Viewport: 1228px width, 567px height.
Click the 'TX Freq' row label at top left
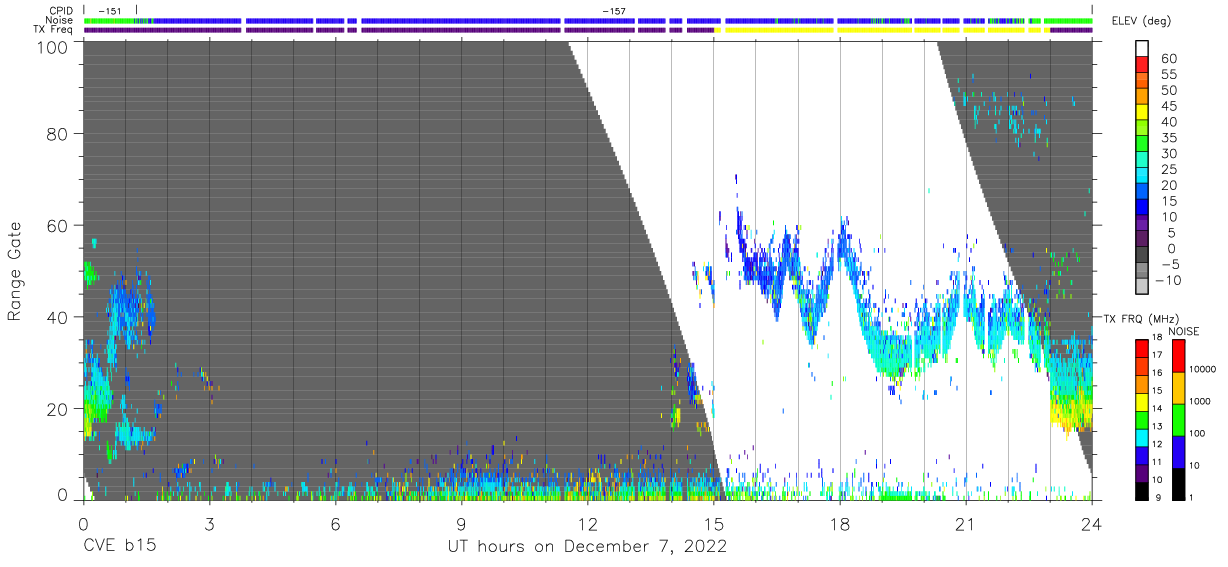point(53,30)
